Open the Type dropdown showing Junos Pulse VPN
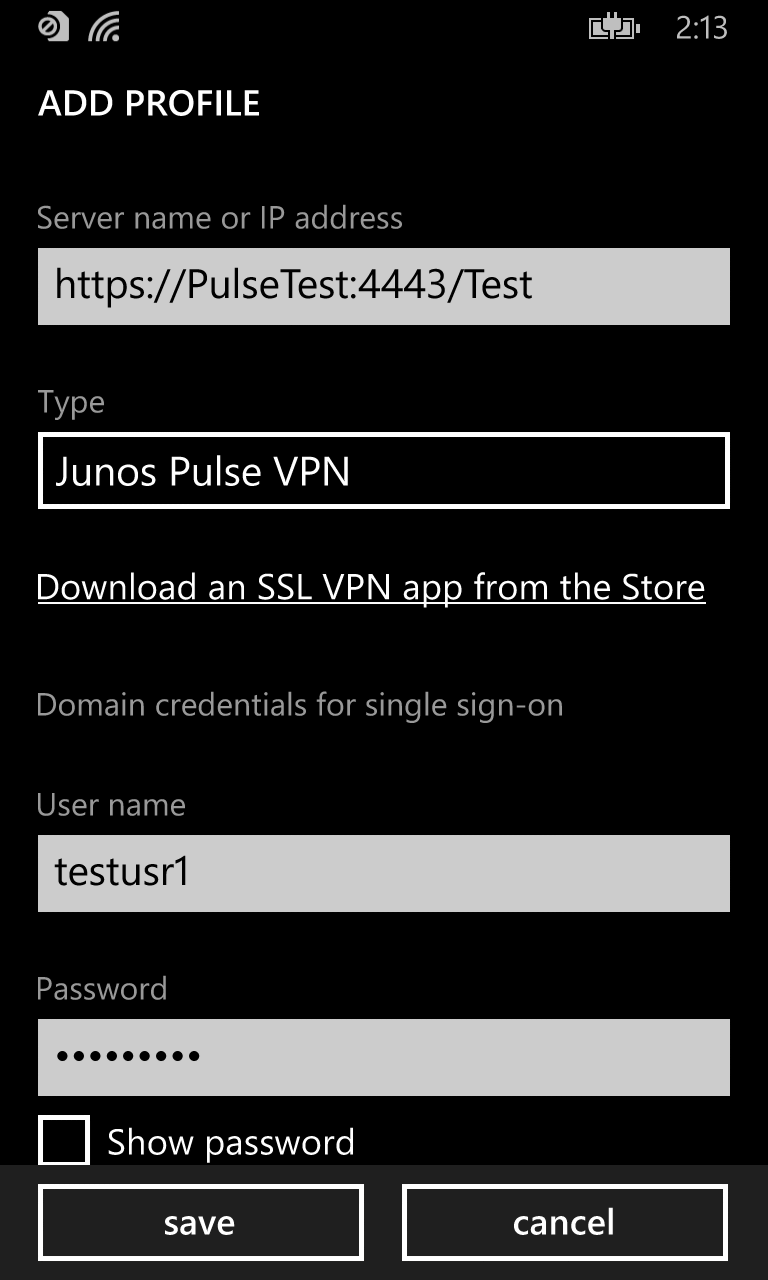Screen dimensions: 768x1280 384,471
